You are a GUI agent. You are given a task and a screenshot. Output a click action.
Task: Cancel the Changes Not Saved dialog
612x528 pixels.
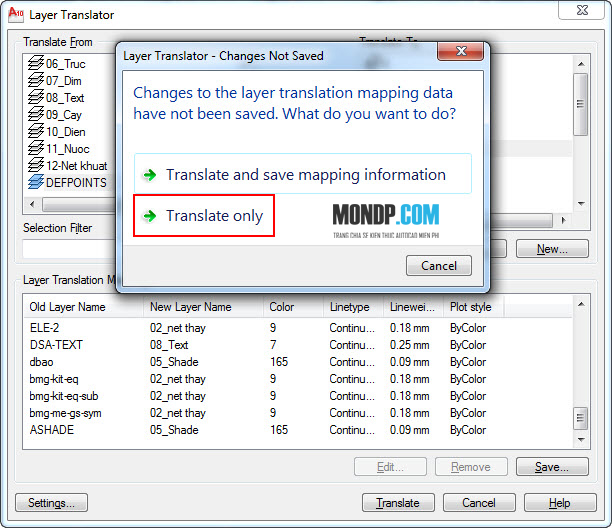439,266
